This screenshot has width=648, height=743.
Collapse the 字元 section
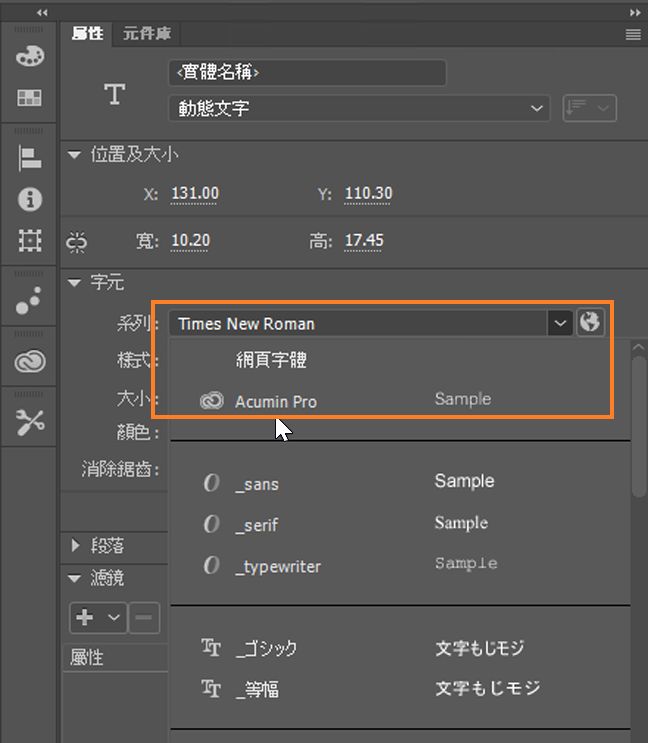coord(74,283)
